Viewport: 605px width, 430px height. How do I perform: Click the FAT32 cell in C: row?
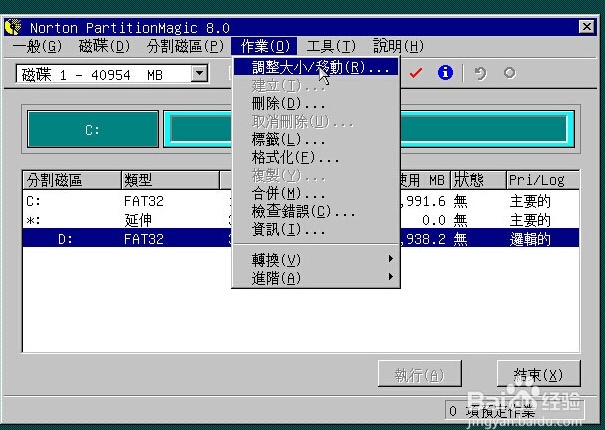144,201
